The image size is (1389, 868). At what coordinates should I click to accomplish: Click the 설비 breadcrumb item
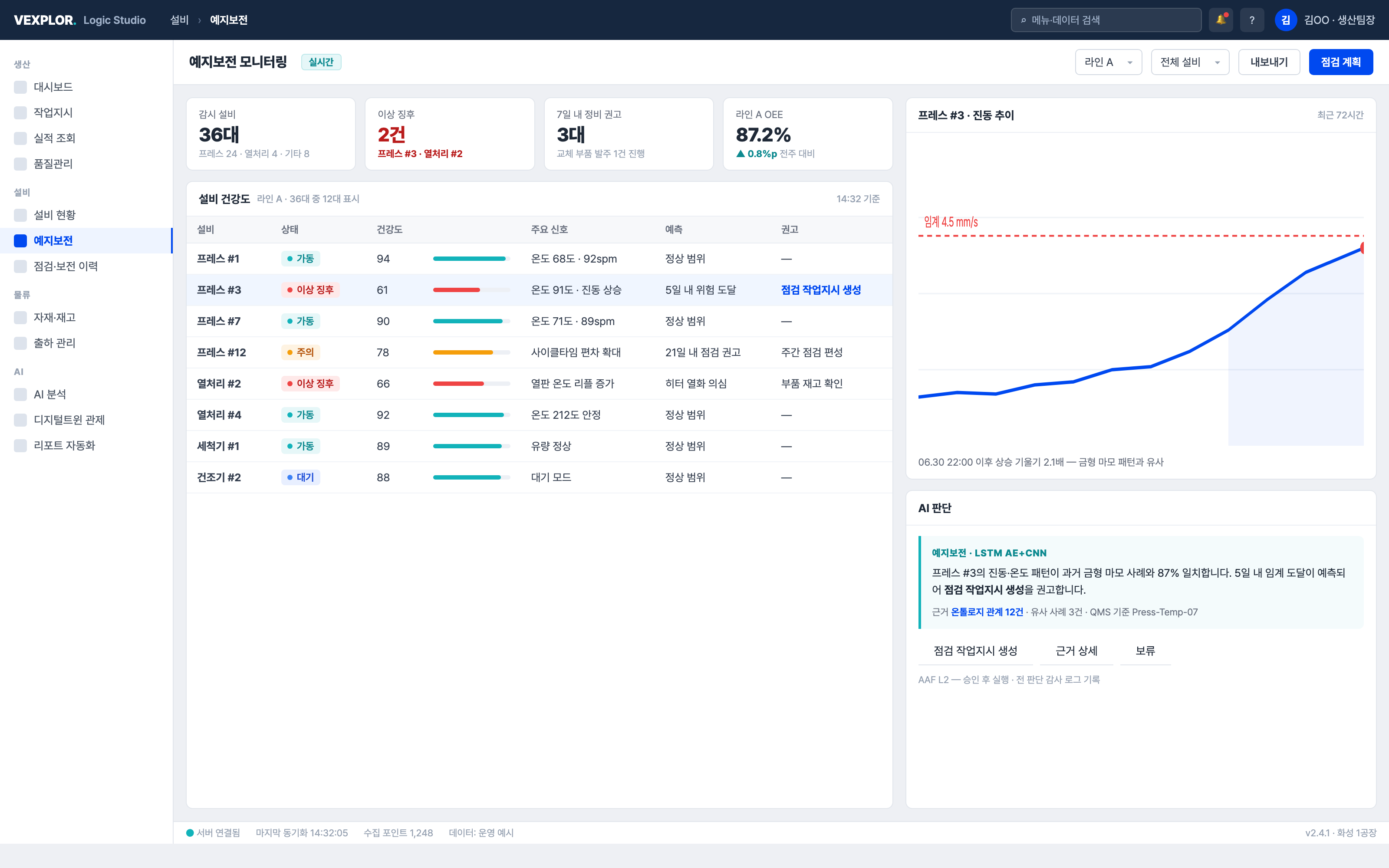pyautogui.click(x=180, y=20)
